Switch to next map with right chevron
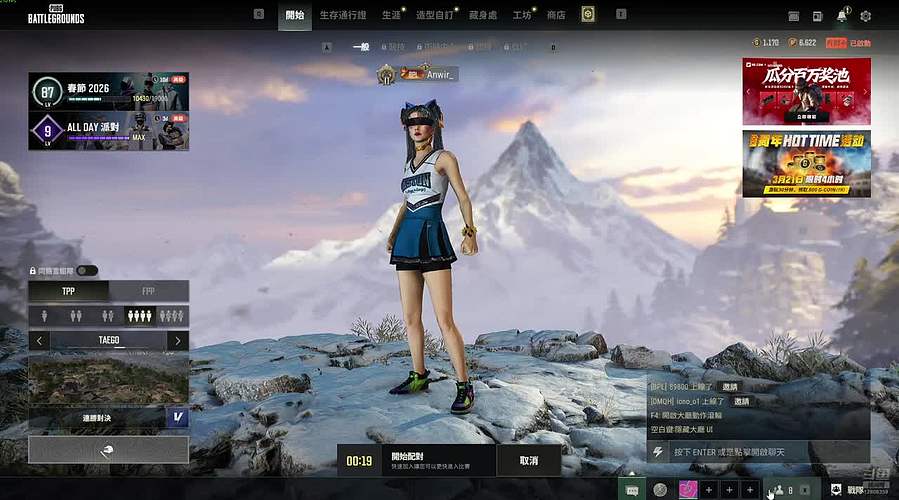 tap(178, 341)
